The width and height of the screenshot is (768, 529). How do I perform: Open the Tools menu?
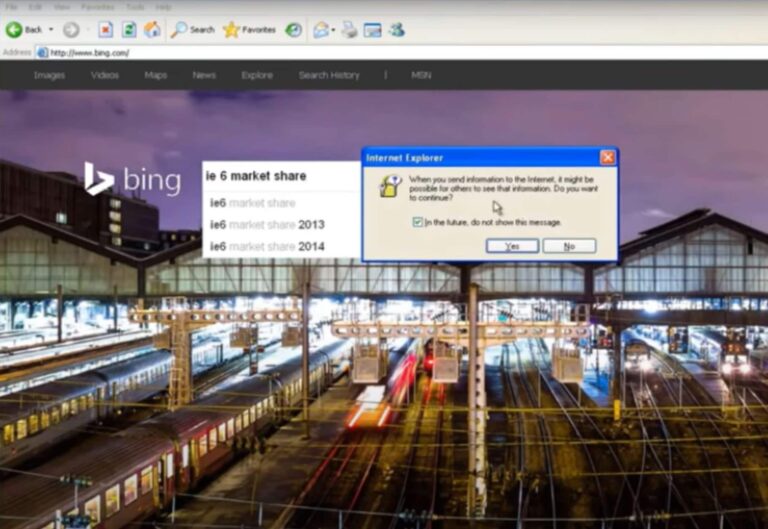tap(135, 7)
